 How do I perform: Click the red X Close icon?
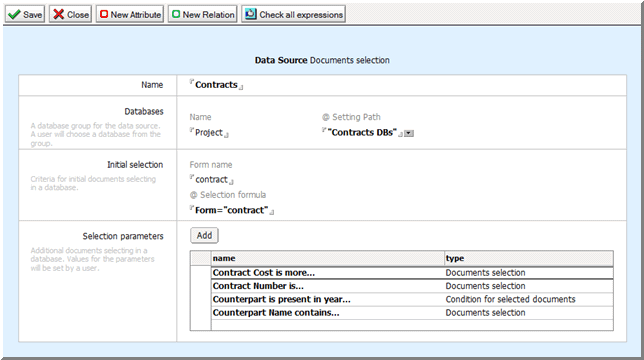pyautogui.click(x=59, y=14)
